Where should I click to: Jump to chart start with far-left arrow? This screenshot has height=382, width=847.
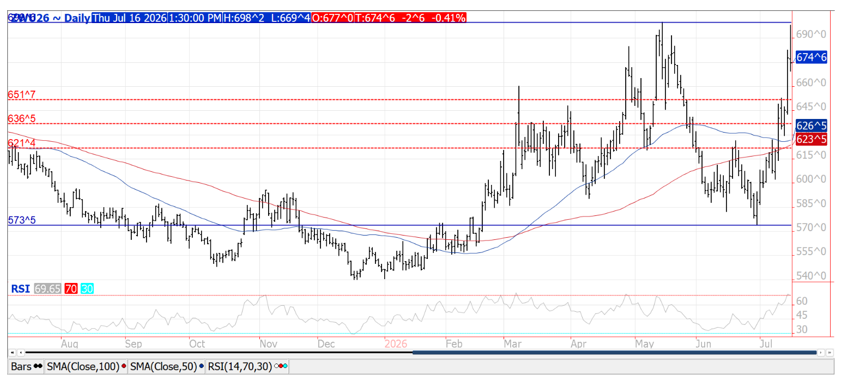coord(12,353)
